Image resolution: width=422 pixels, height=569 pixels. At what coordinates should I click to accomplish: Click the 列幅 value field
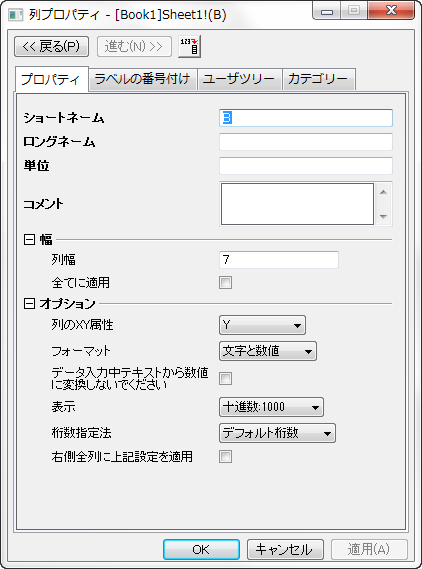(279, 260)
